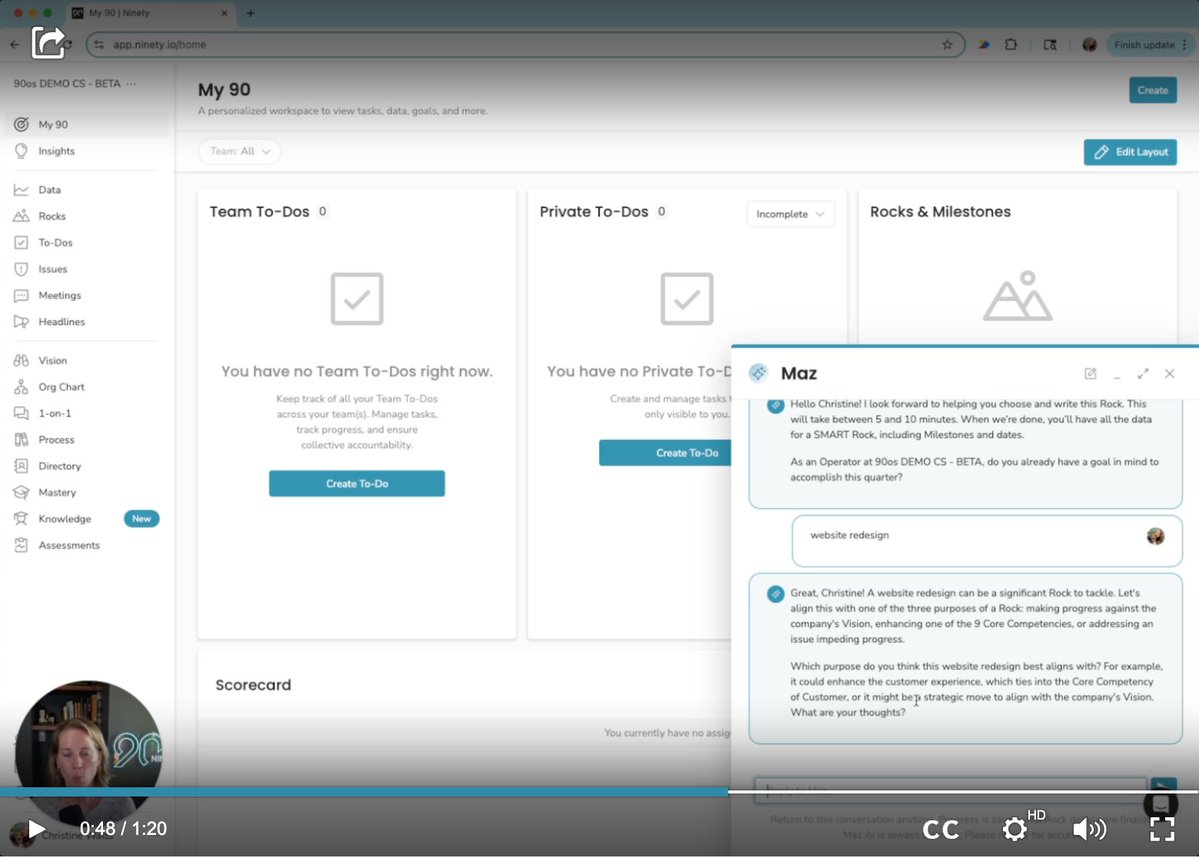
Task: Click Create To-Do under Private To-Dos
Action: pos(665,453)
